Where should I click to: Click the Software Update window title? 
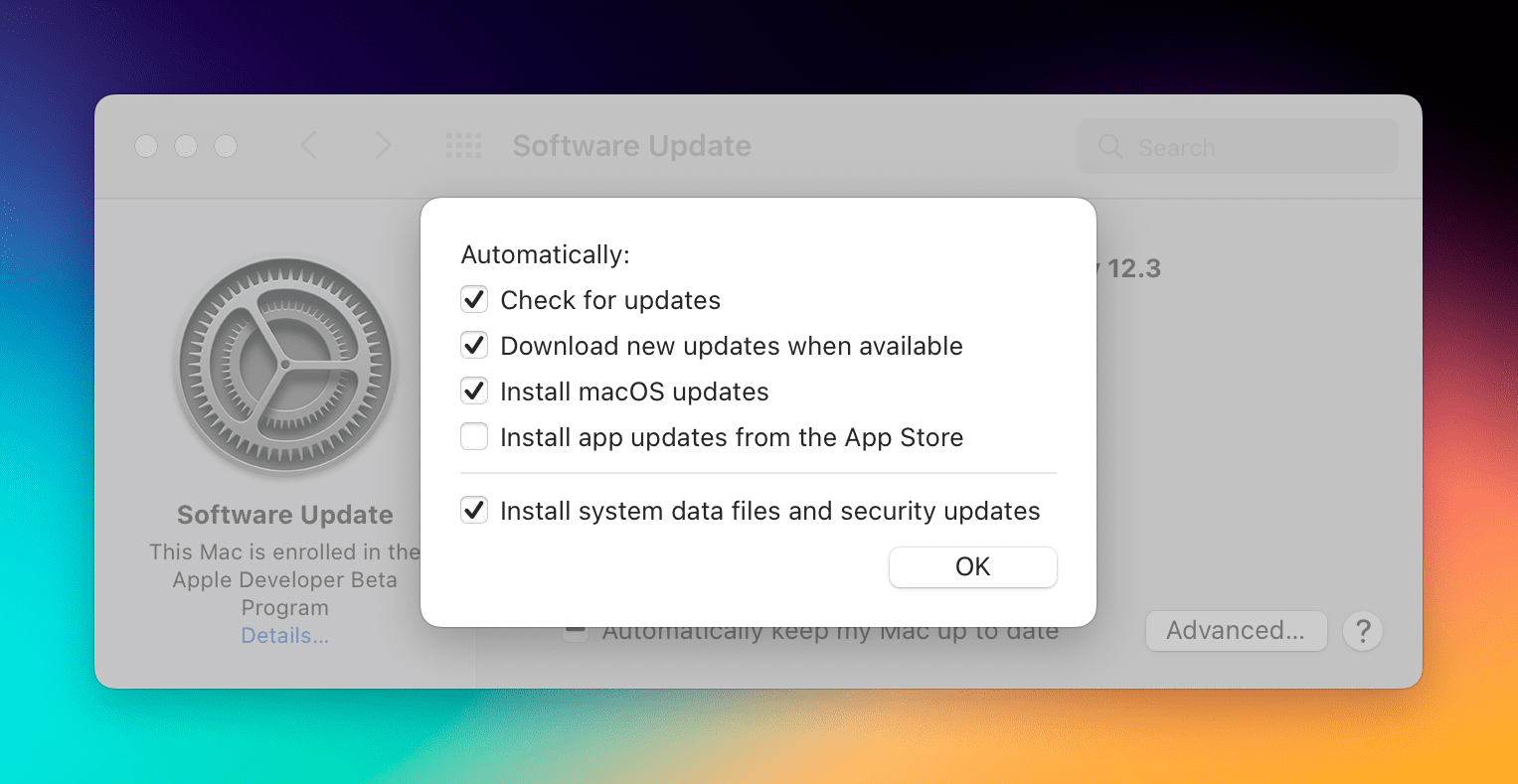click(632, 146)
